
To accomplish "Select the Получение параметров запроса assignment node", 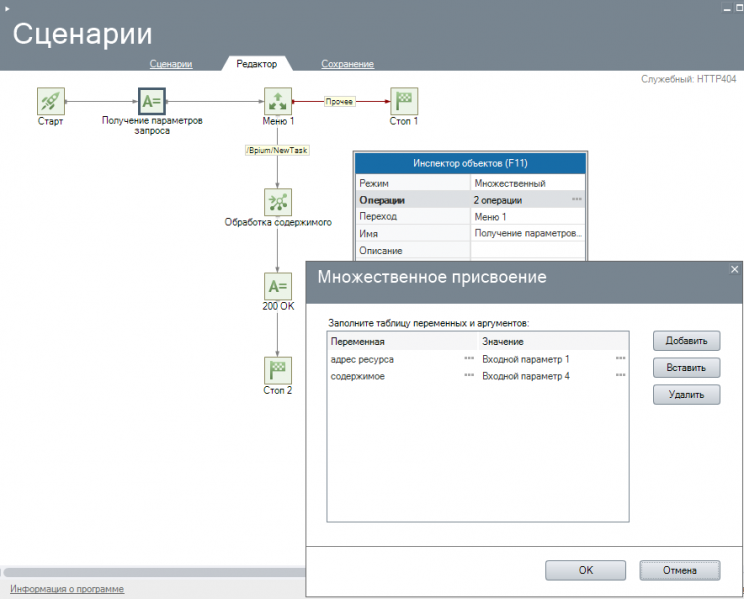I will click(x=152, y=101).
